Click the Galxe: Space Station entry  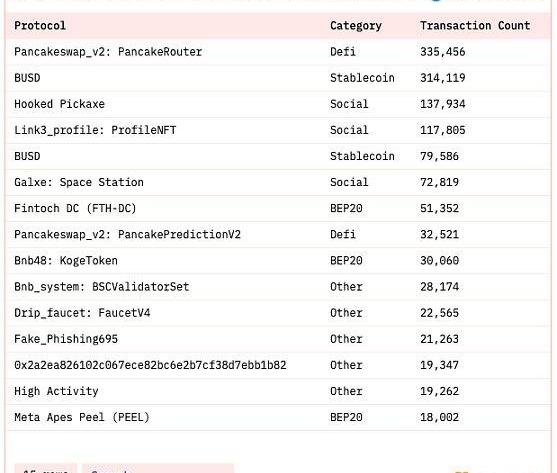pyautogui.click(x=79, y=182)
